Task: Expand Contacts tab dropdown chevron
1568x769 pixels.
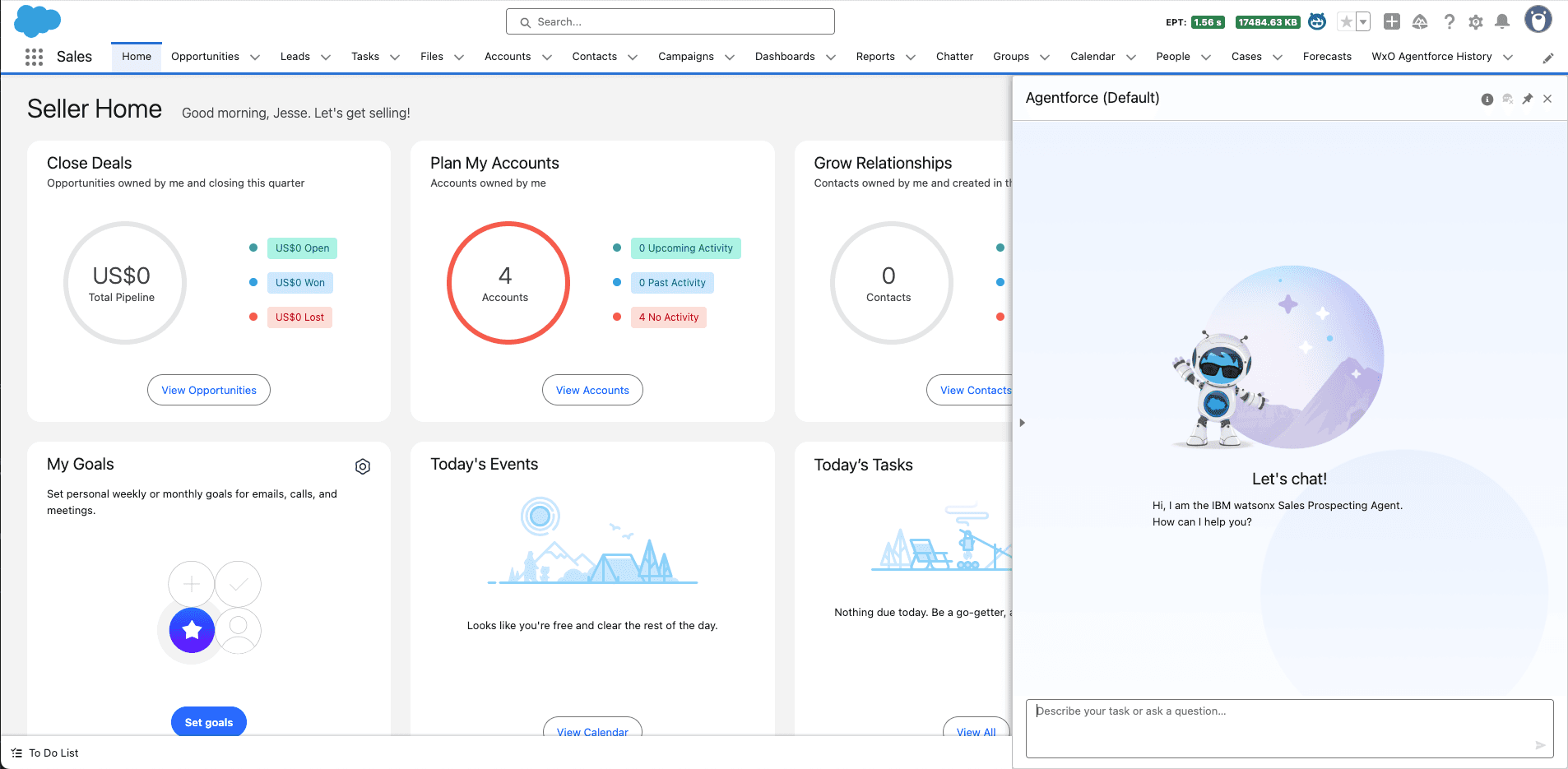Action: coord(633,58)
